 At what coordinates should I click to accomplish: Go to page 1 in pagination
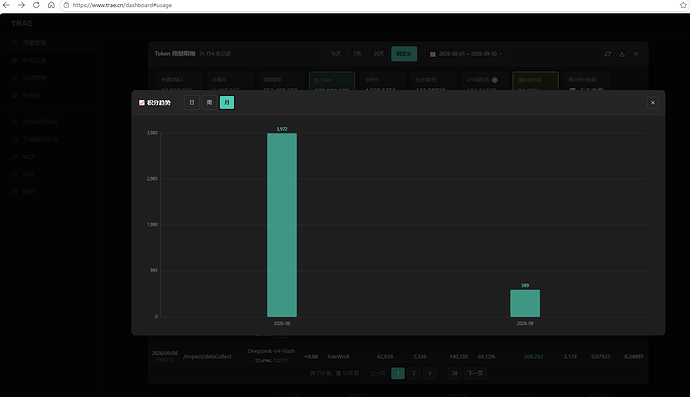398,373
